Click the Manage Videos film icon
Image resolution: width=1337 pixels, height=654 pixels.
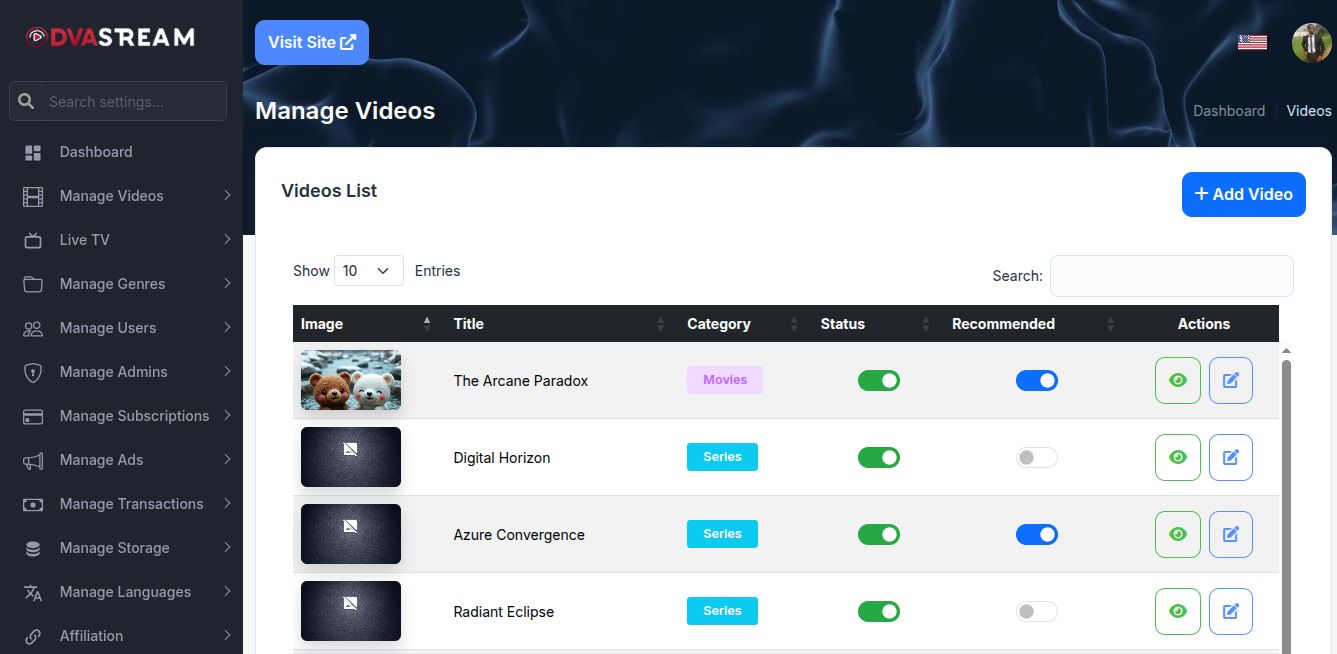coord(33,196)
